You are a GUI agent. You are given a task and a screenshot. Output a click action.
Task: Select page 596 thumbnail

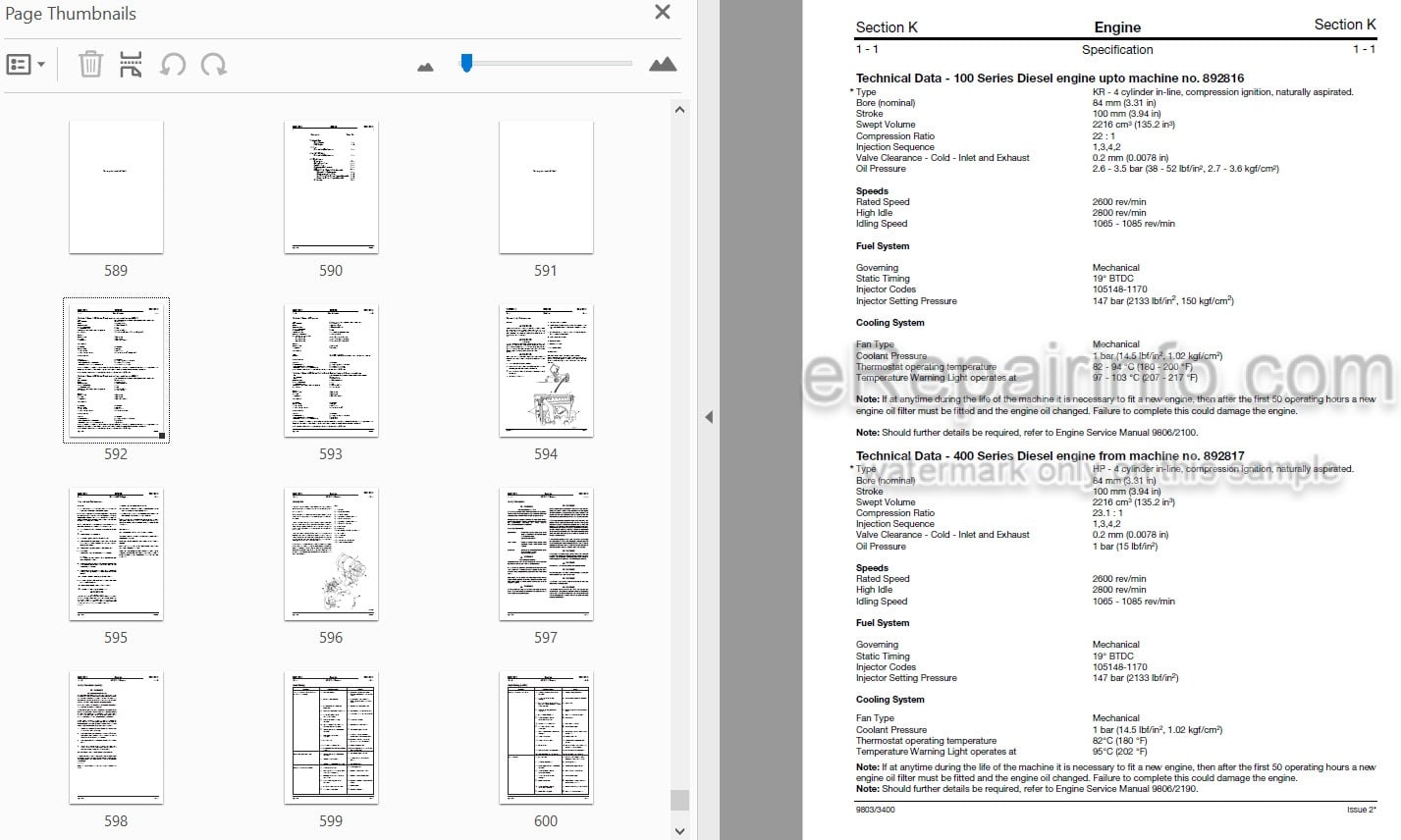pyautogui.click(x=331, y=554)
